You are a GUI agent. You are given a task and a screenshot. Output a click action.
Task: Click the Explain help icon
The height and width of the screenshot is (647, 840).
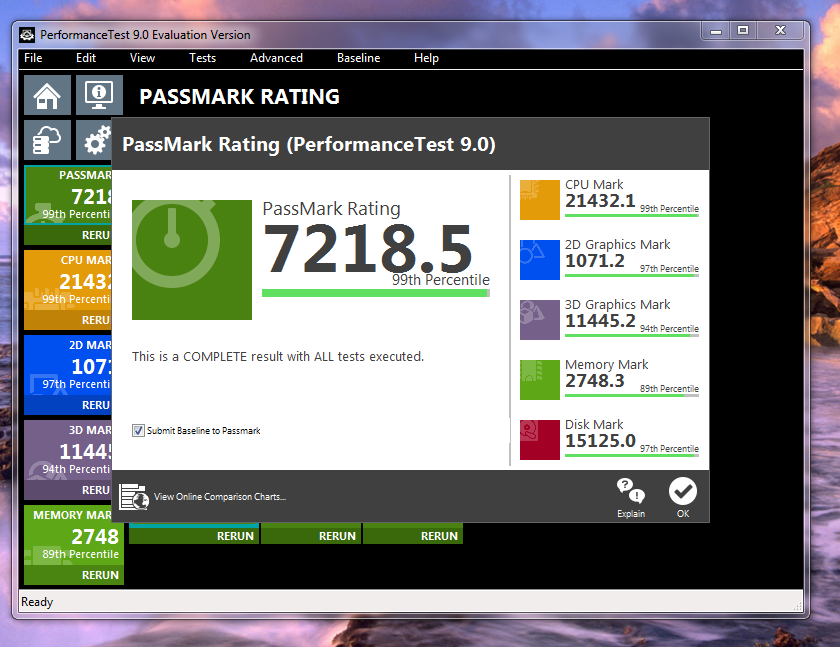[631, 491]
